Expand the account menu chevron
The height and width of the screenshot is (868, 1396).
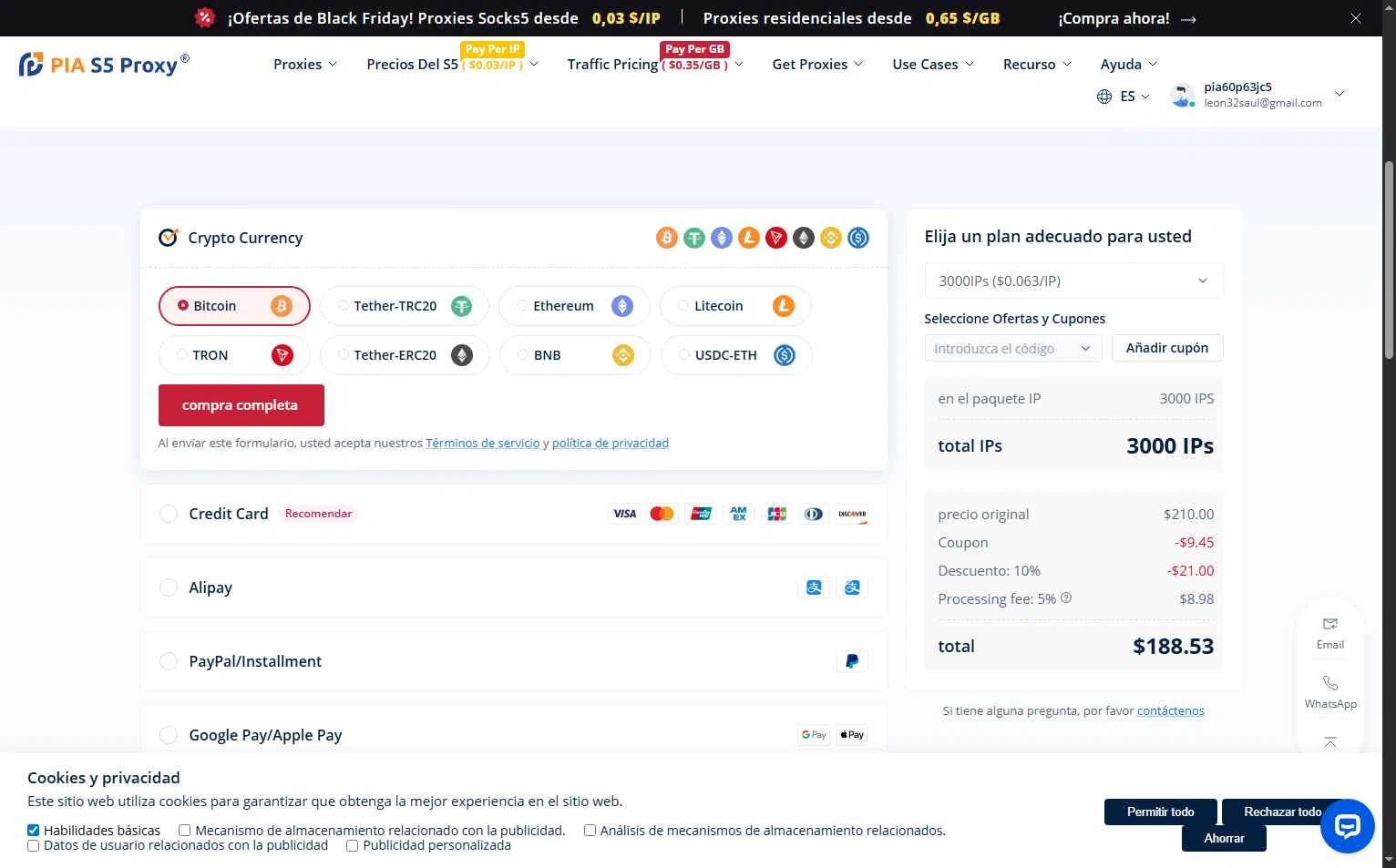coord(1340,94)
